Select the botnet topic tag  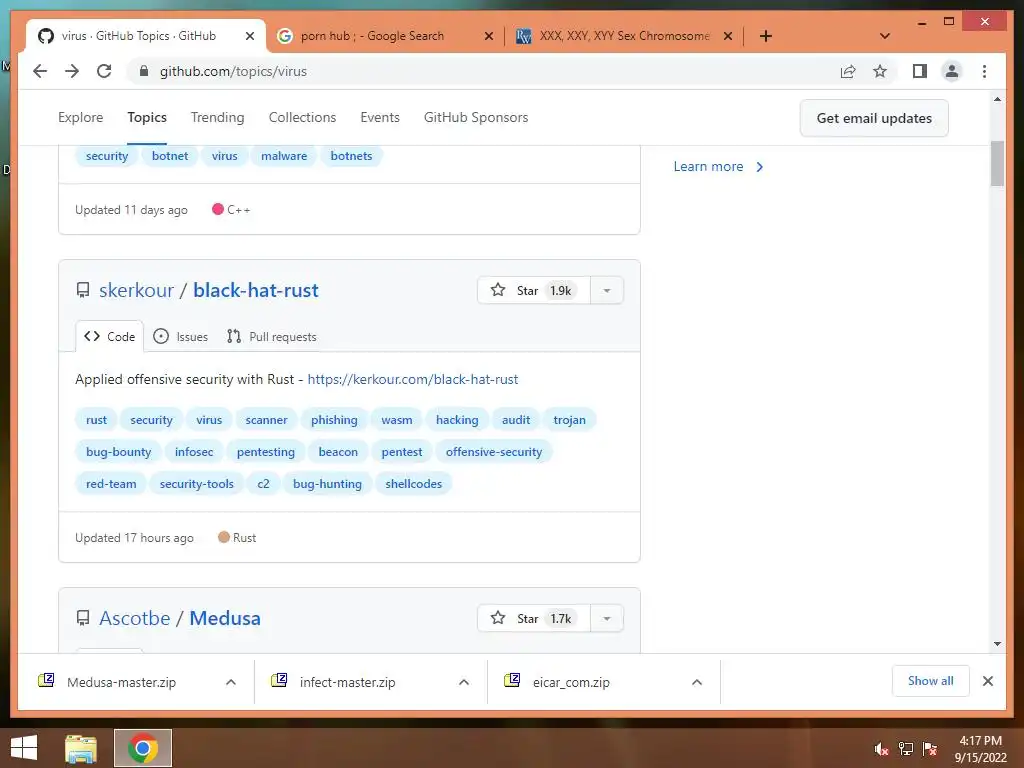[170, 156]
